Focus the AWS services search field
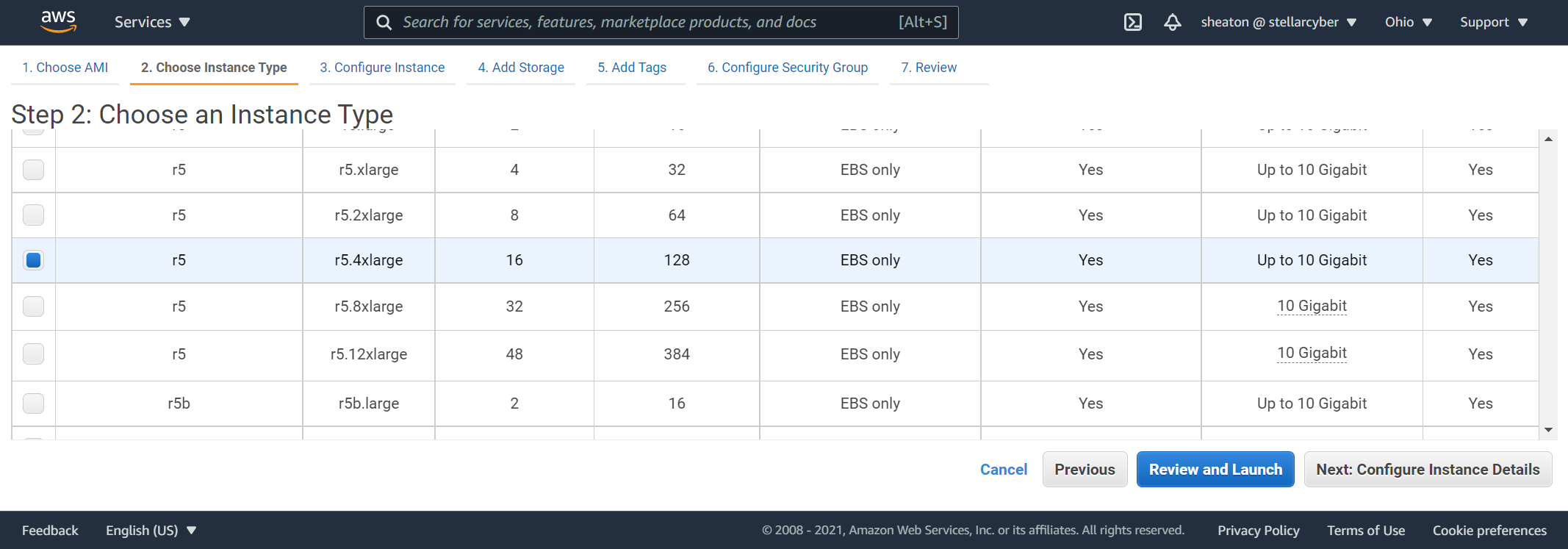This screenshot has width=1568, height=549. pyautogui.click(x=647, y=23)
